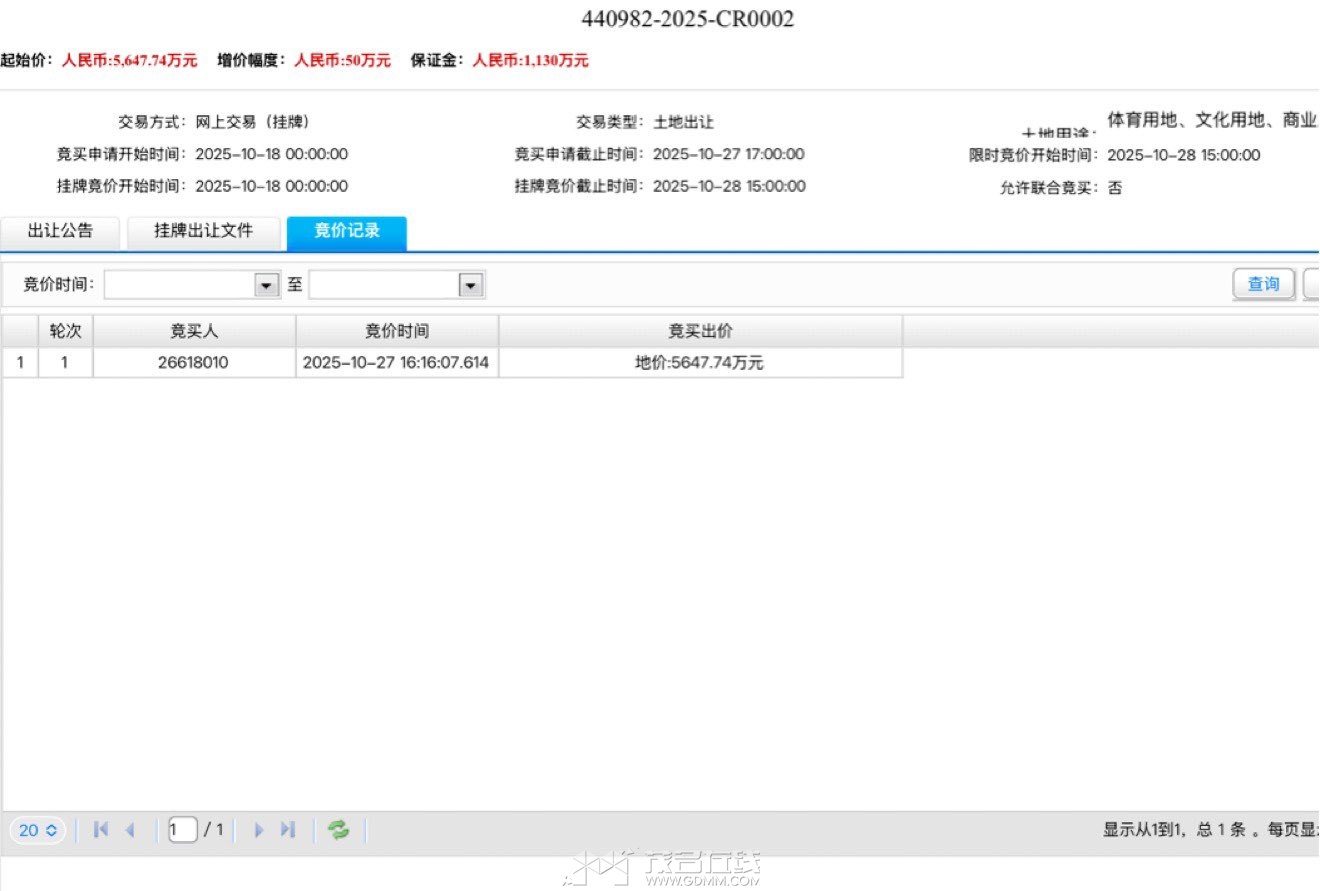The image size is (1320, 891).
Task: Select the row for bidder 26618010
Action: pyautogui.click(x=193, y=363)
